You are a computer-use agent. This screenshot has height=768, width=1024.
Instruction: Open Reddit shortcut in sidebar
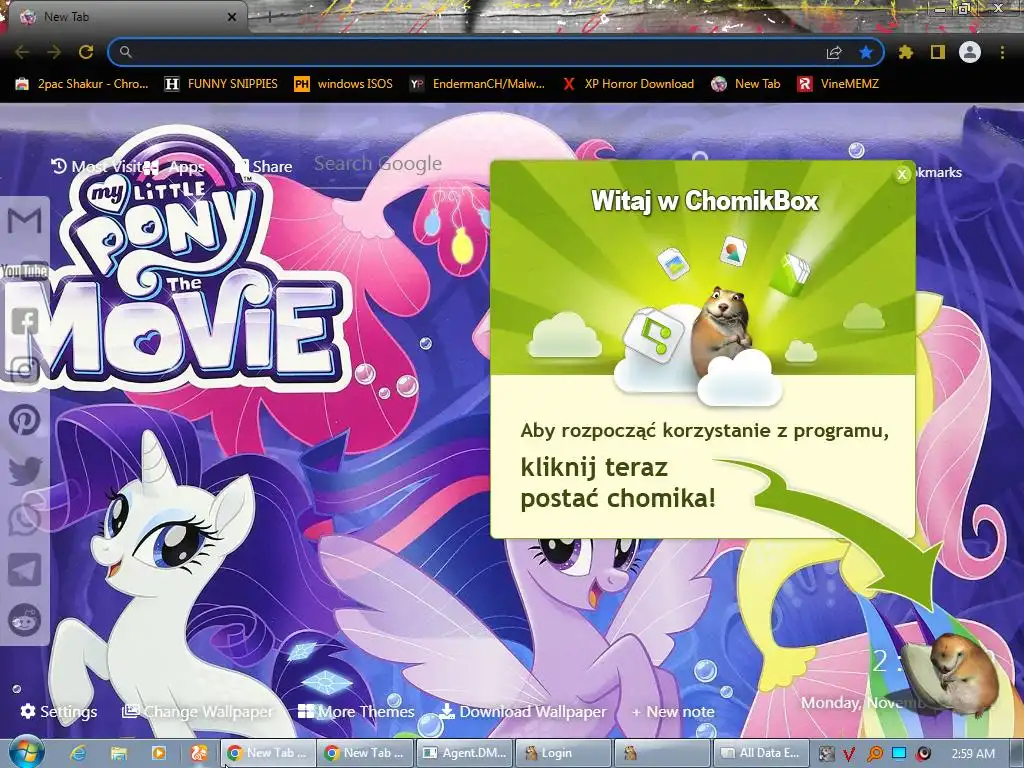(25, 620)
